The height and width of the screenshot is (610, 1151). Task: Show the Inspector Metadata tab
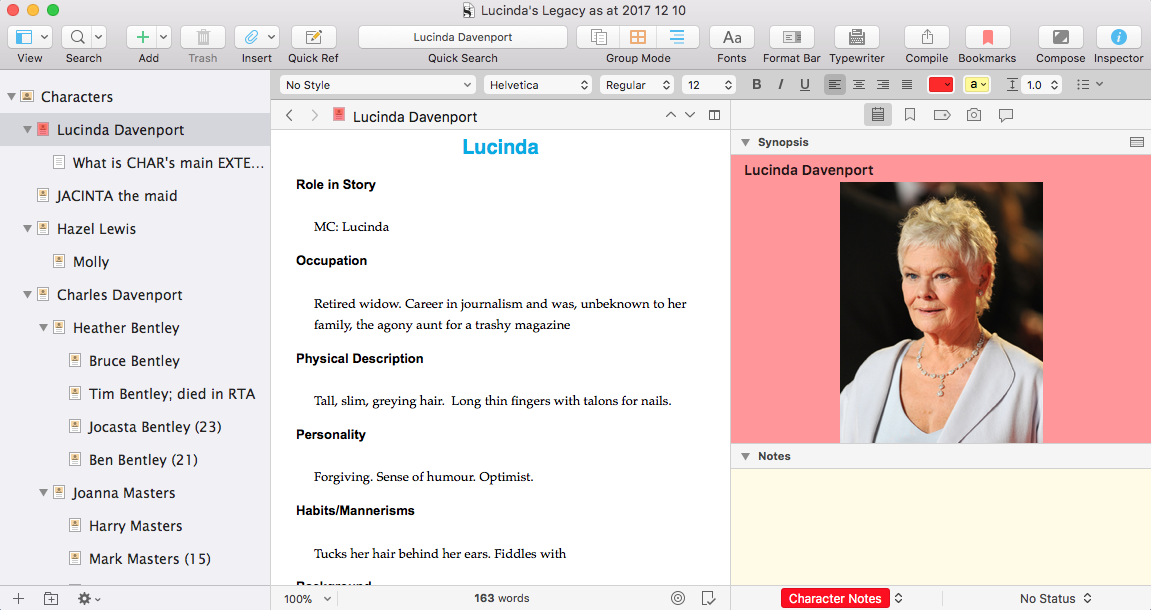coord(942,115)
